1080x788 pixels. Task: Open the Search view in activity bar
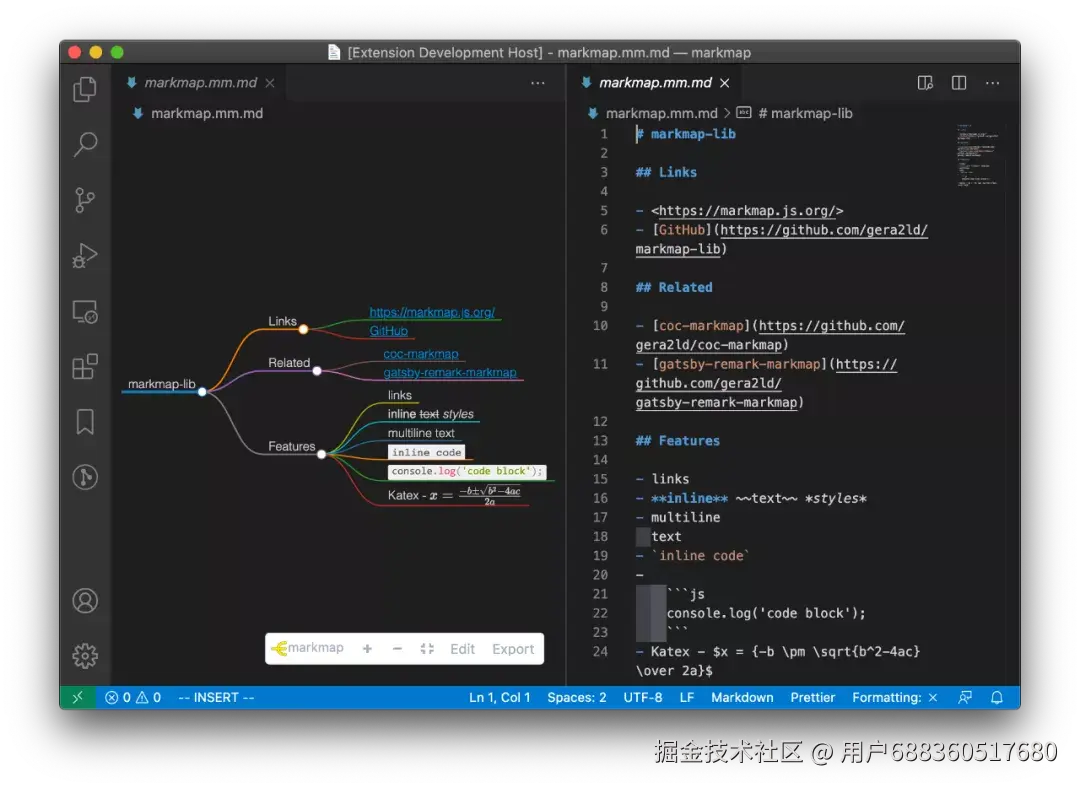(x=85, y=144)
